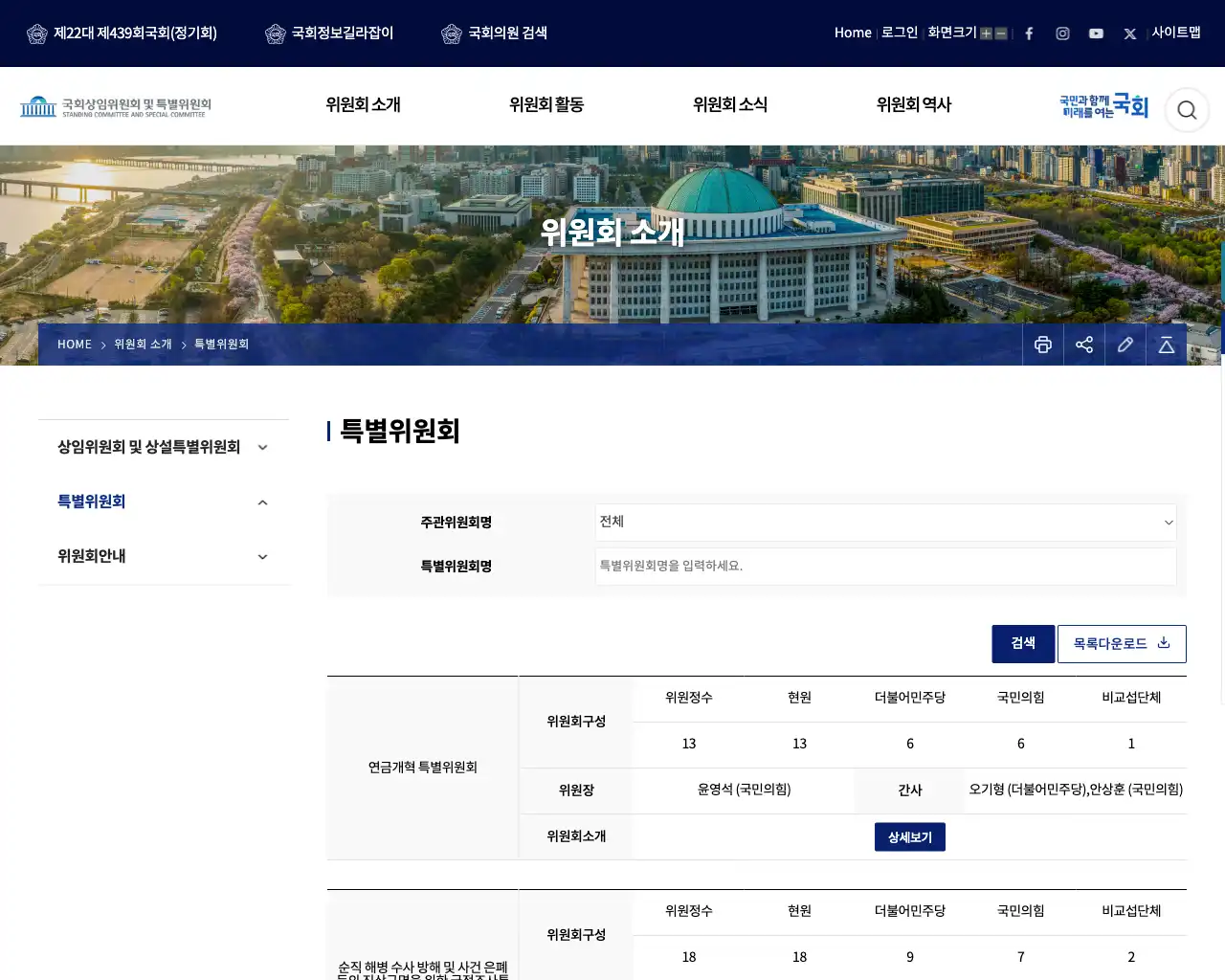Print the page via printer icon
This screenshot has height=980, width=1225.
coord(1043,345)
